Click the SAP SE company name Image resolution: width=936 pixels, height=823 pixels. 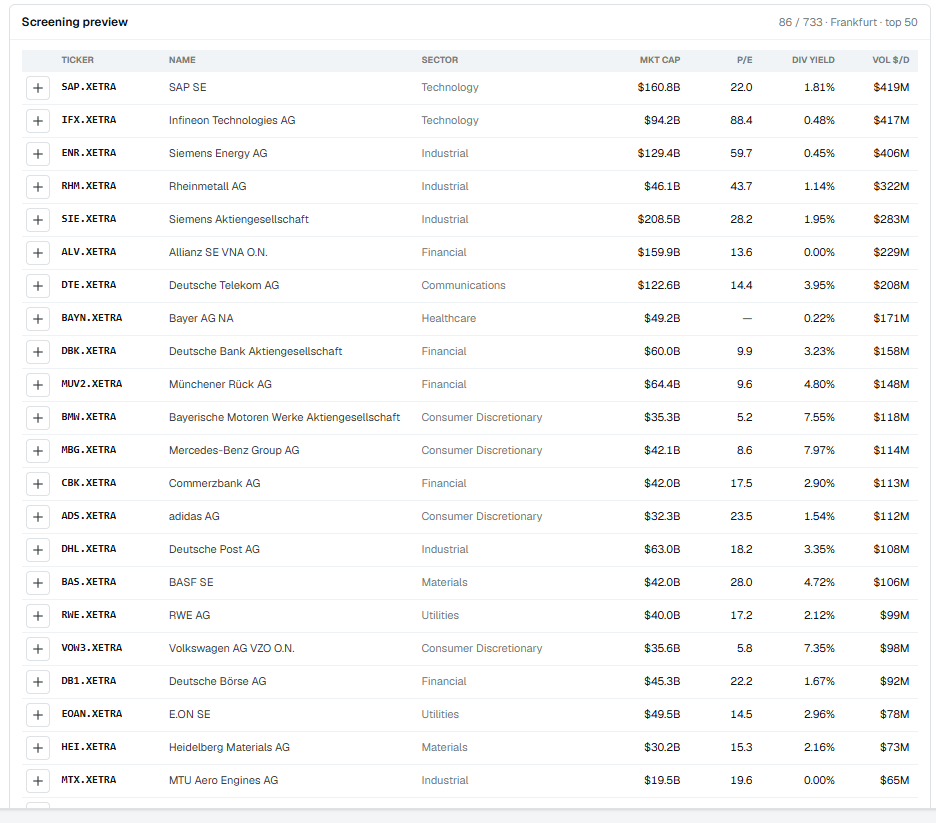(187, 87)
